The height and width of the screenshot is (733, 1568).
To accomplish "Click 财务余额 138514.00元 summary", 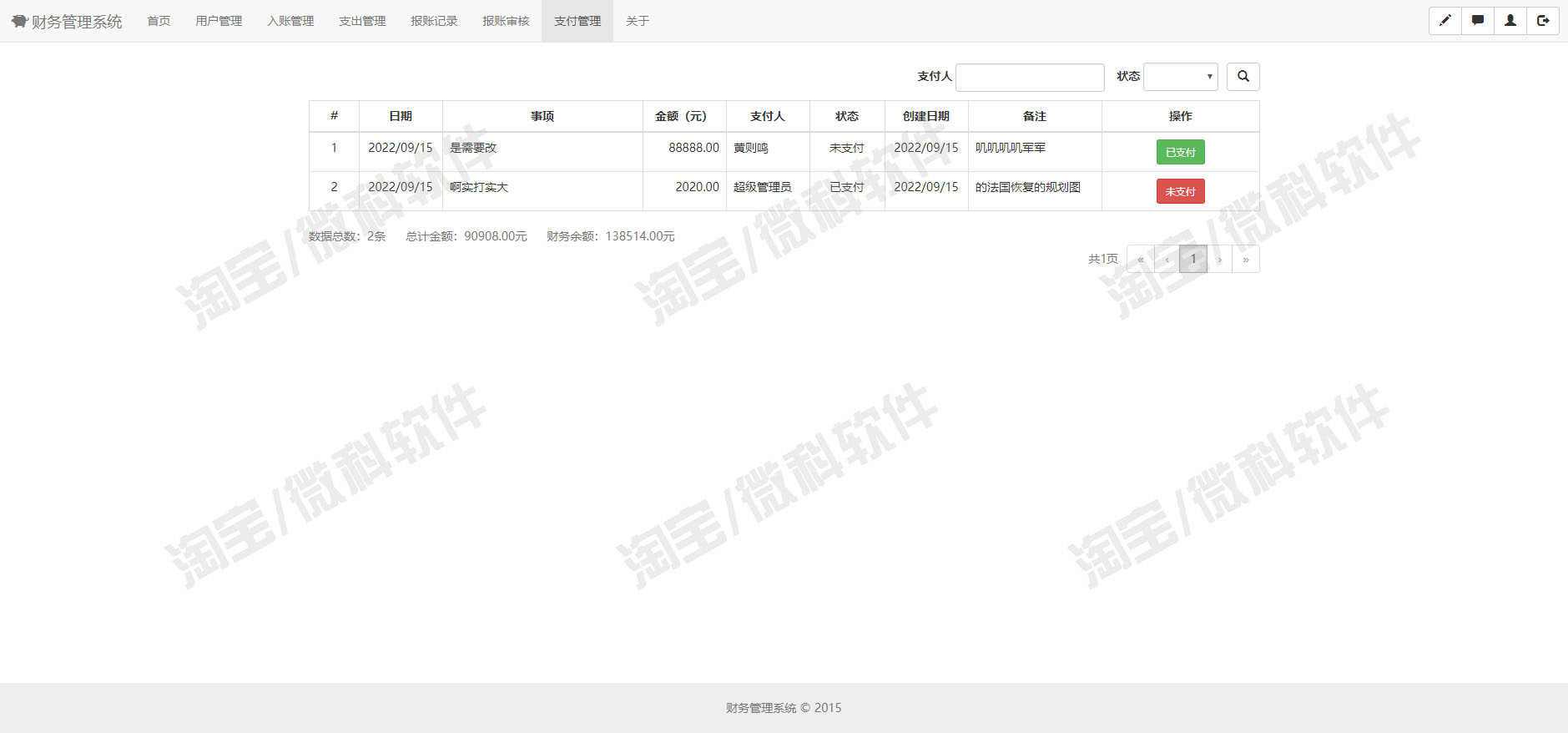I will tap(611, 236).
